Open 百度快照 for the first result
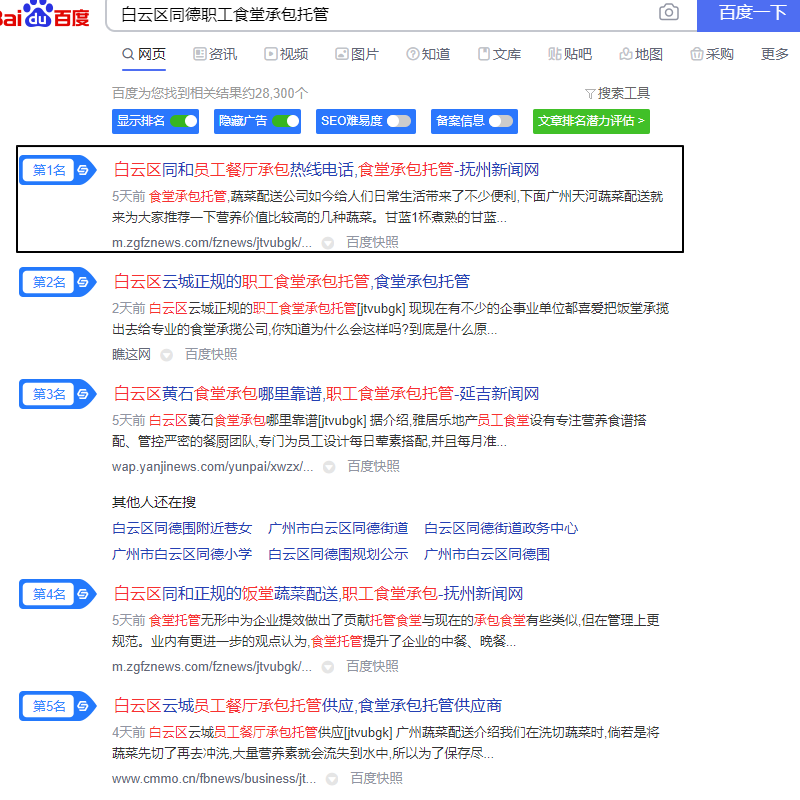Screen dimensions: 800x800 [372, 242]
